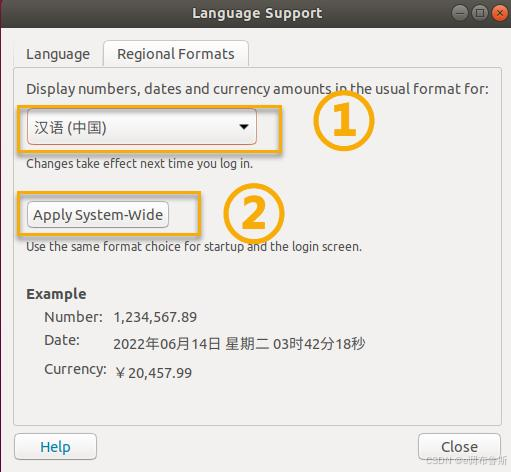Click the orange circled number 1 annotation
The width and height of the screenshot is (511, 472).
(x=344, y=120)
